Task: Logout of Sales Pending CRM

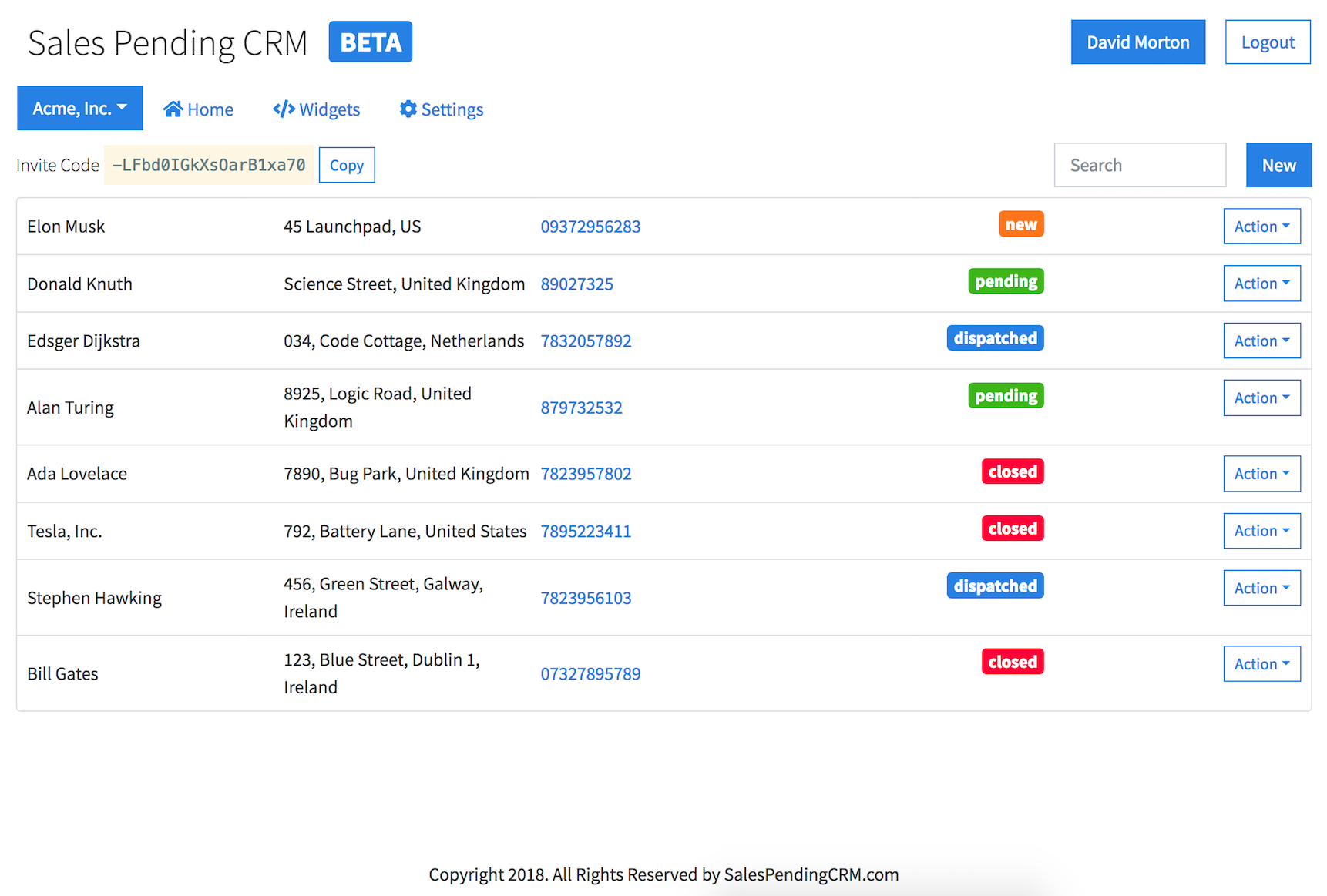Action: 1268,42
